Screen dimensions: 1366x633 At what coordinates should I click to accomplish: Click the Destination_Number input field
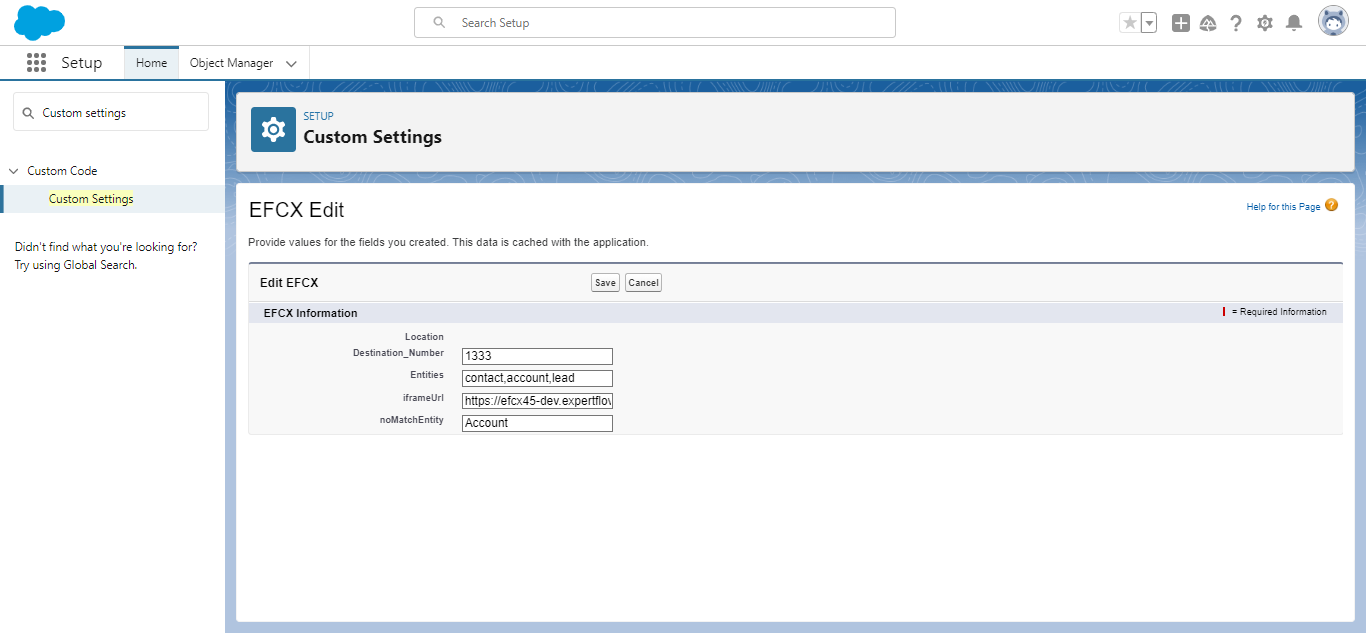pos(537,357)
